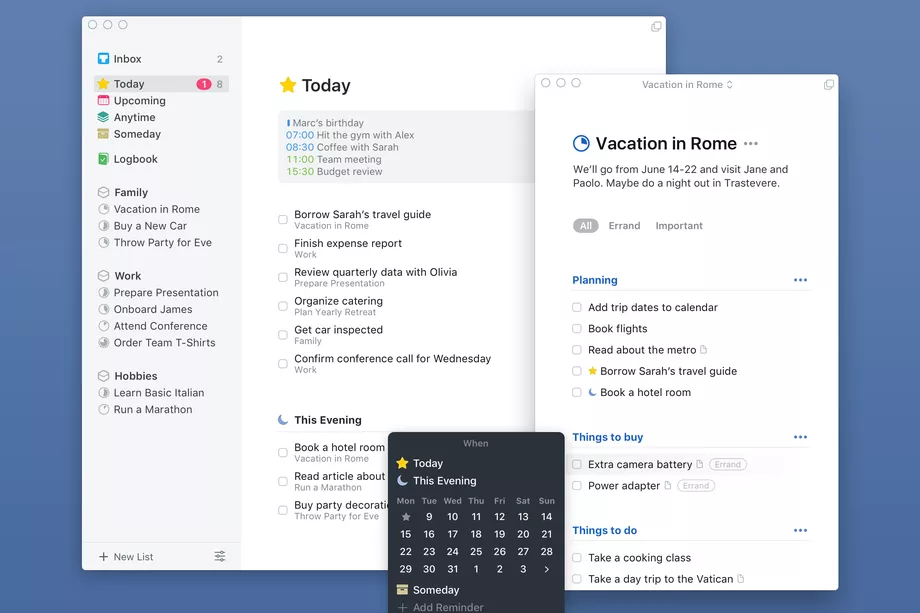
Task: Check off Add trip dates to calendar
Action: [x=577, y=307]
